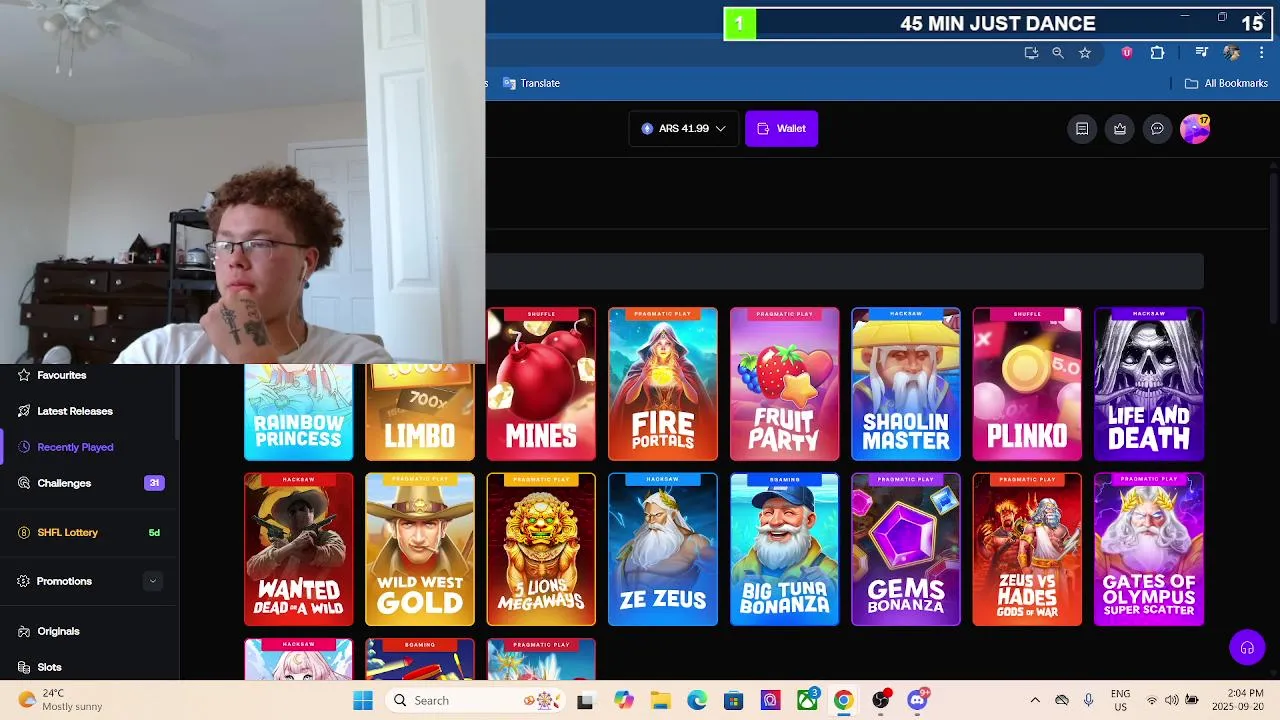Click the zoom magnifier icon in address bar
Screen dimensions: 1280x720
coord(1058,53)
